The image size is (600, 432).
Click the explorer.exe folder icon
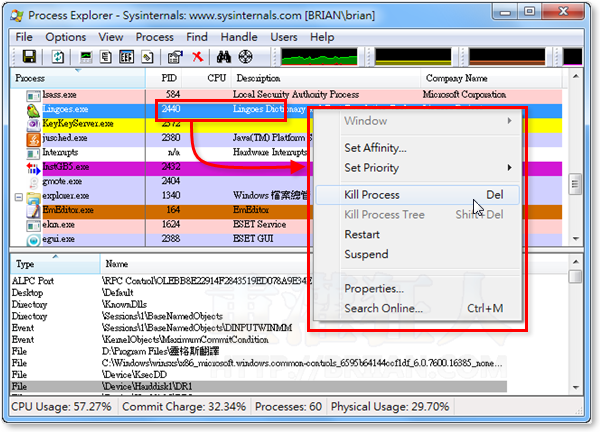click(33, 197)
